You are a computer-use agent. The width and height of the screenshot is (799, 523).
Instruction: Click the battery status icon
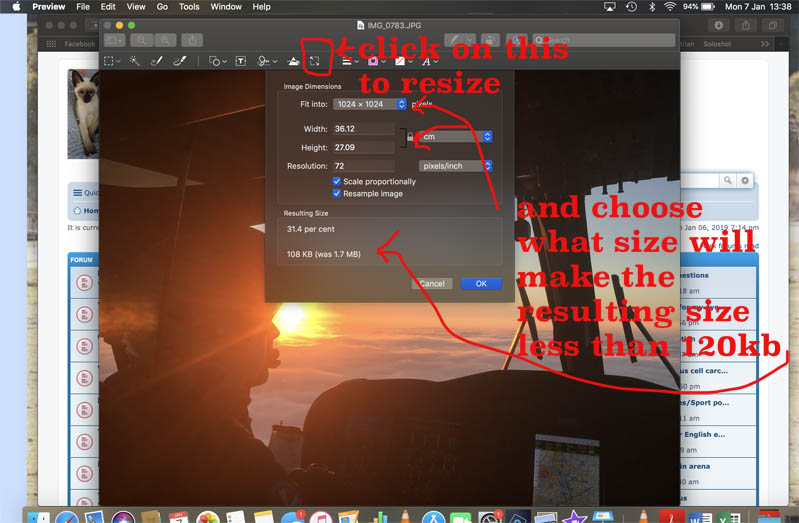(708, 7)
